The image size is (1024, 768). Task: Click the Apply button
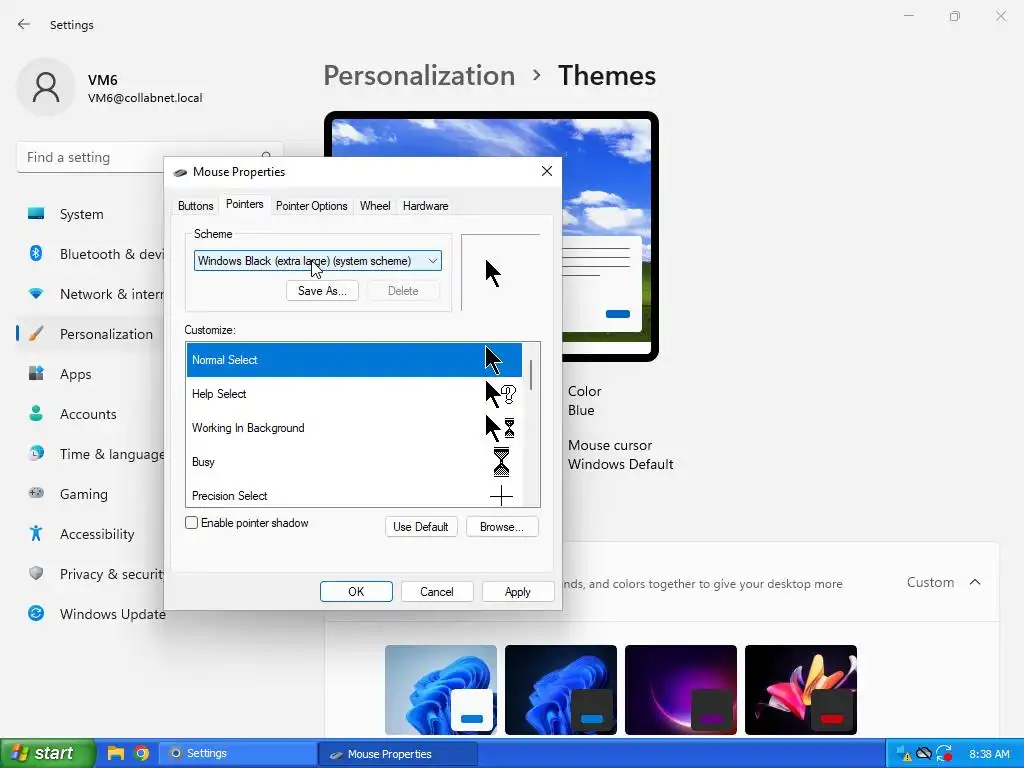[x=517, y=591]
